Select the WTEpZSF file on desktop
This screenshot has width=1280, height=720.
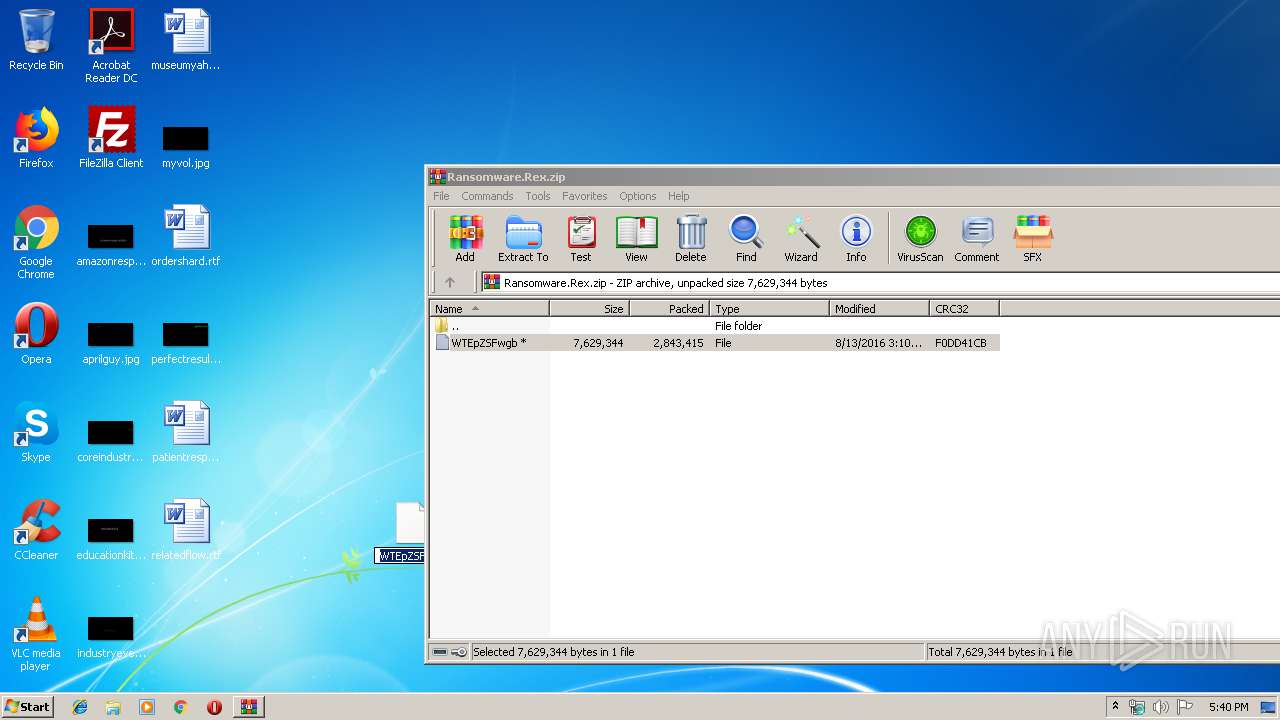401,535
